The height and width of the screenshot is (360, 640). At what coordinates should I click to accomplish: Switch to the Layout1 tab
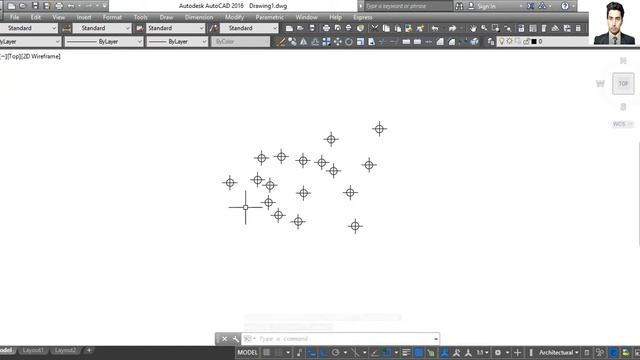coord(33,350)
